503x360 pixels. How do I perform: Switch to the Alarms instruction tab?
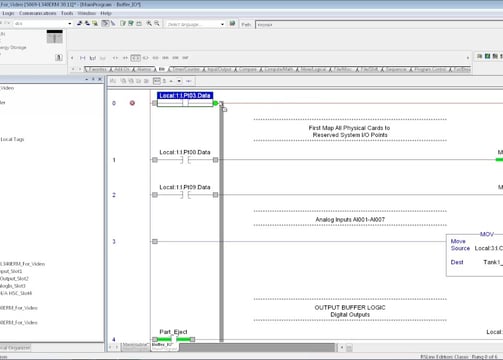144,69
